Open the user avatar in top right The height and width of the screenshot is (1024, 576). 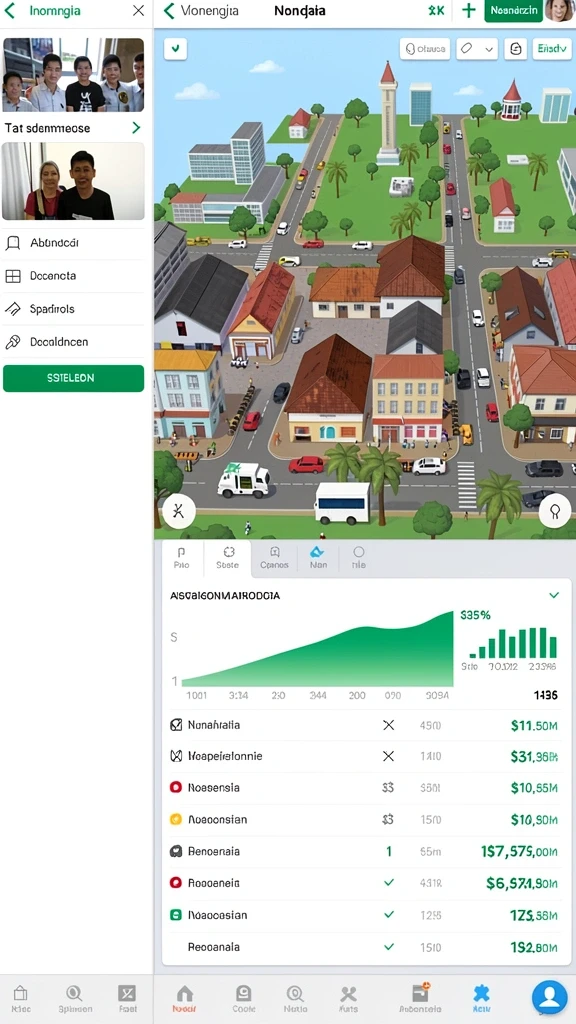tap(560, 10)
